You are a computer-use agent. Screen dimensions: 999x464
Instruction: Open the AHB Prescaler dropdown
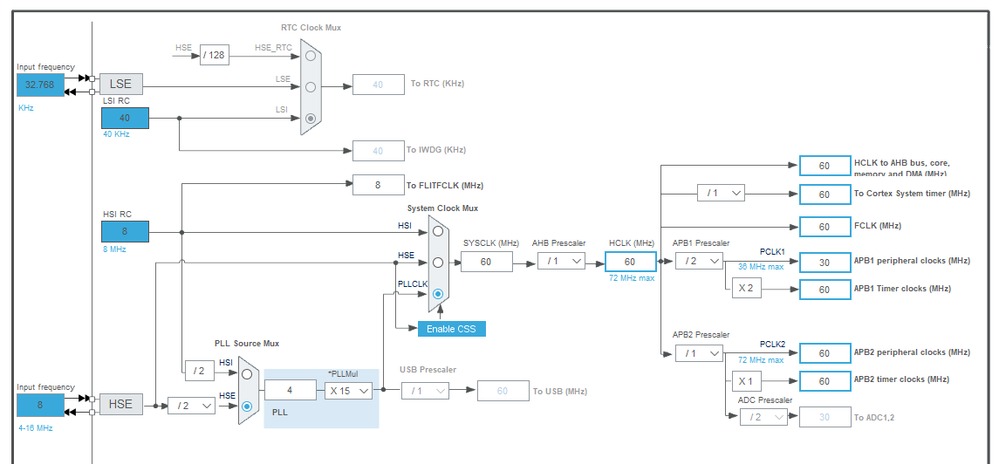click(561, 261)
